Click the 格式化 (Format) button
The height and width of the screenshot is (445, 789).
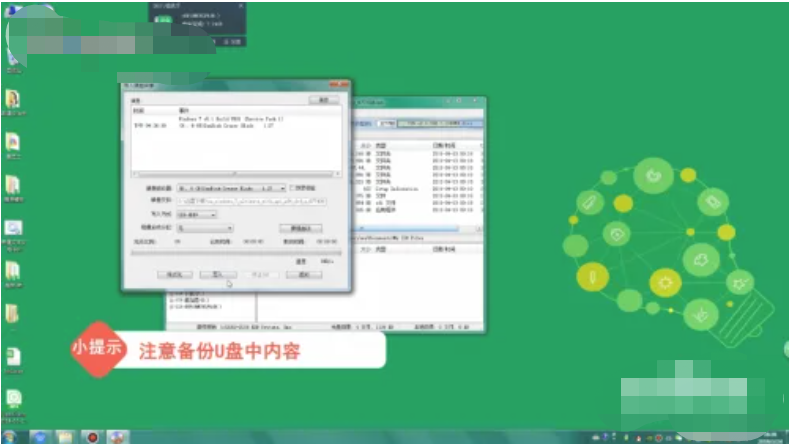pyautogui.click(x=173, y=273)
